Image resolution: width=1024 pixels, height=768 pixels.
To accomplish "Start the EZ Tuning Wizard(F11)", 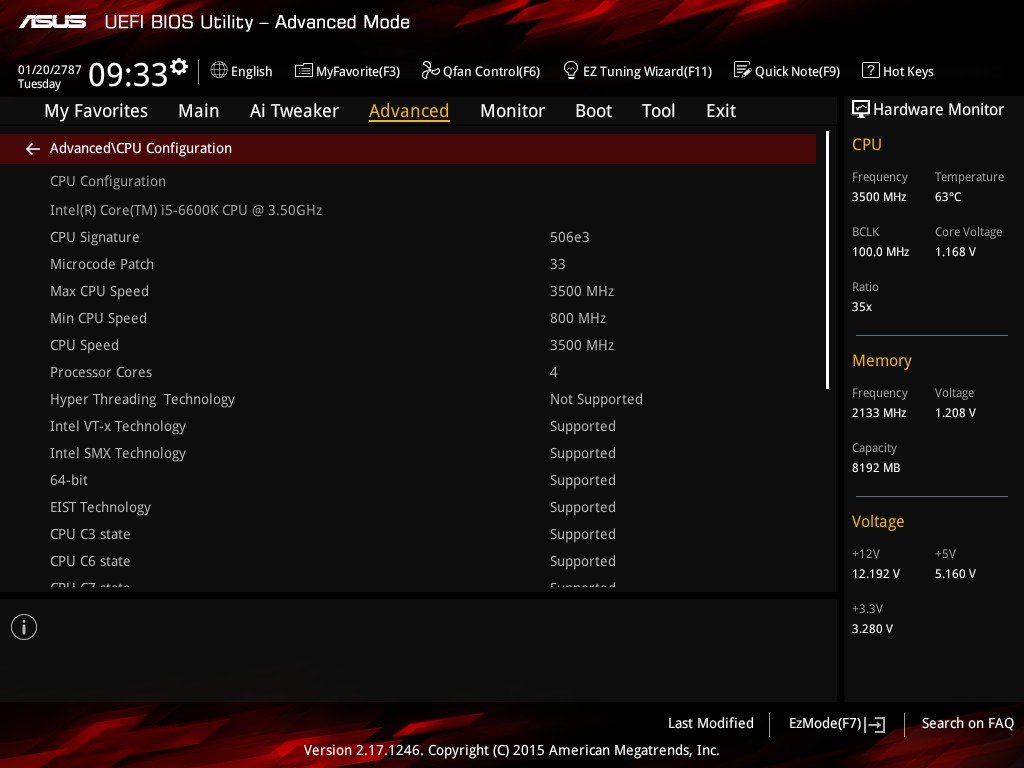I will (637, 71).
